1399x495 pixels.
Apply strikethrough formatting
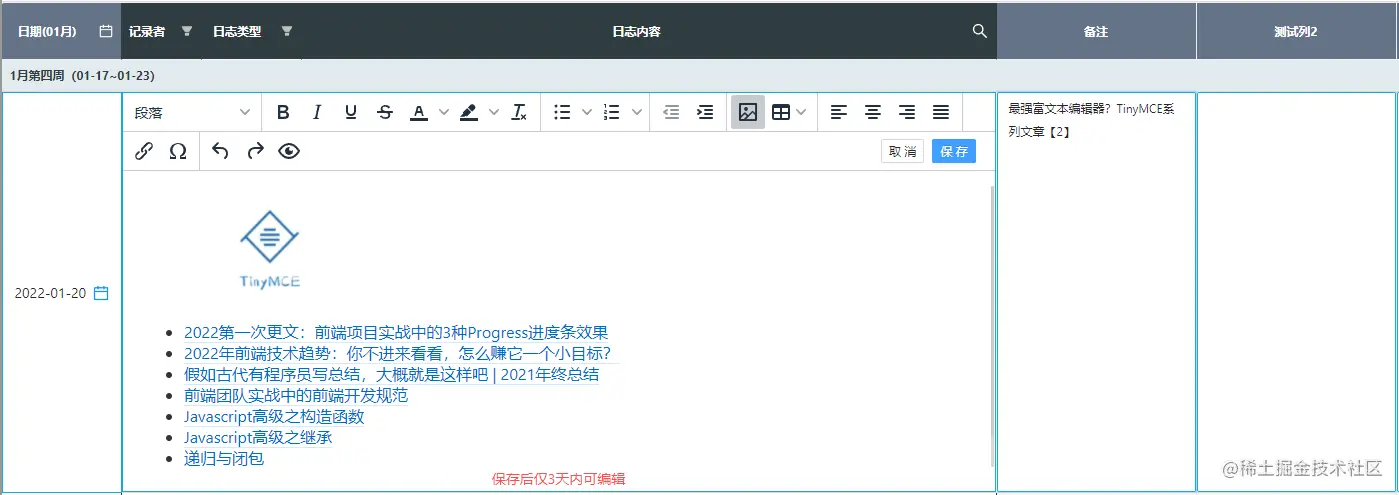coord(385,112)
